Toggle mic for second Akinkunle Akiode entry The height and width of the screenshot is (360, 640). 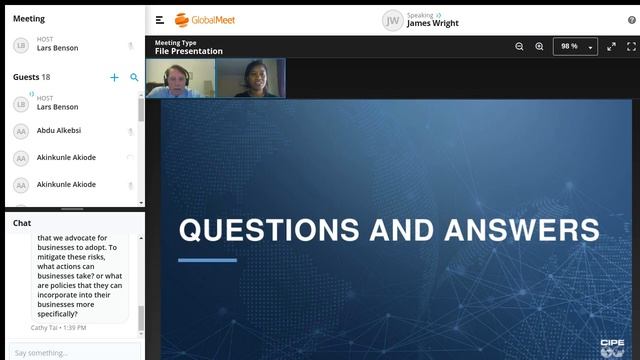(x=131, y=186)
